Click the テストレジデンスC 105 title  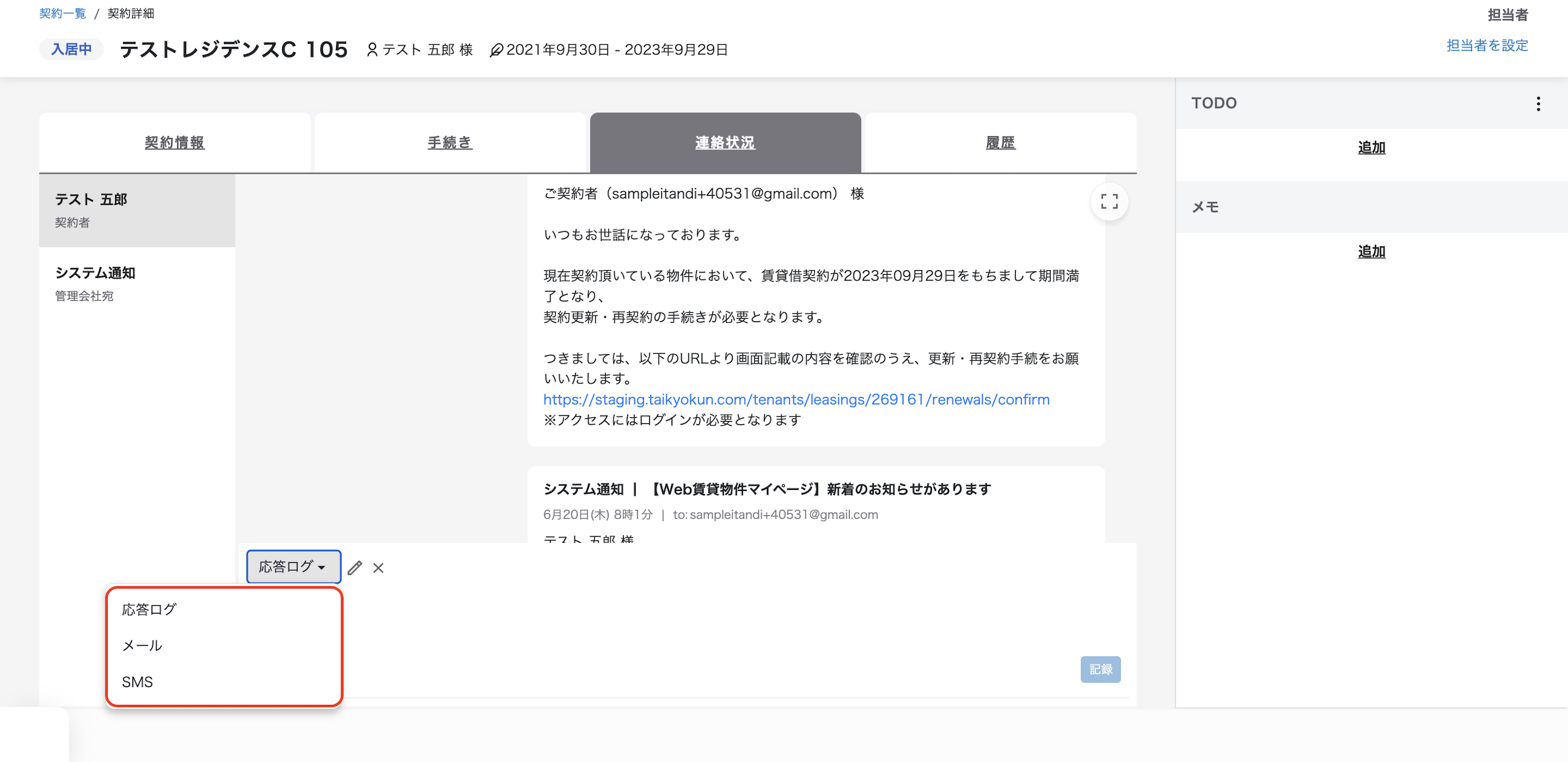(x=234, y=49)
